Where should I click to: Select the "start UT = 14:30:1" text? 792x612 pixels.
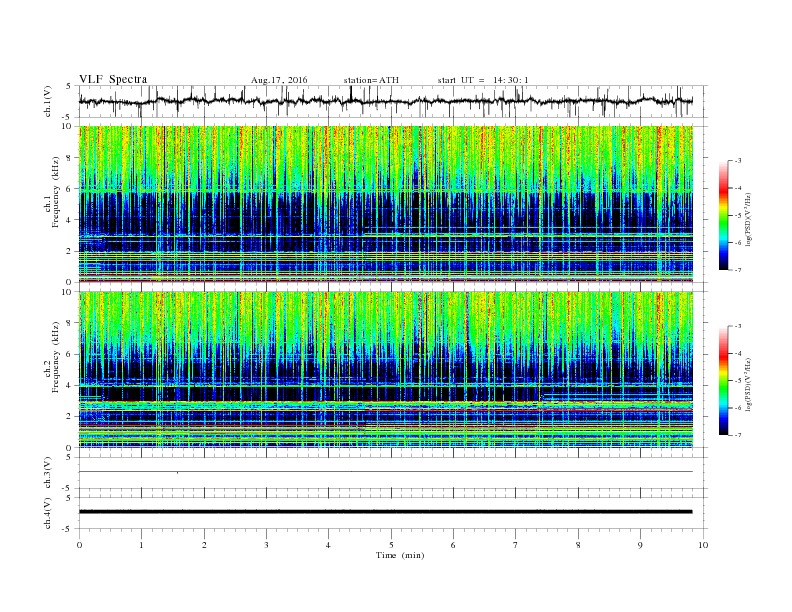[483, 80]
